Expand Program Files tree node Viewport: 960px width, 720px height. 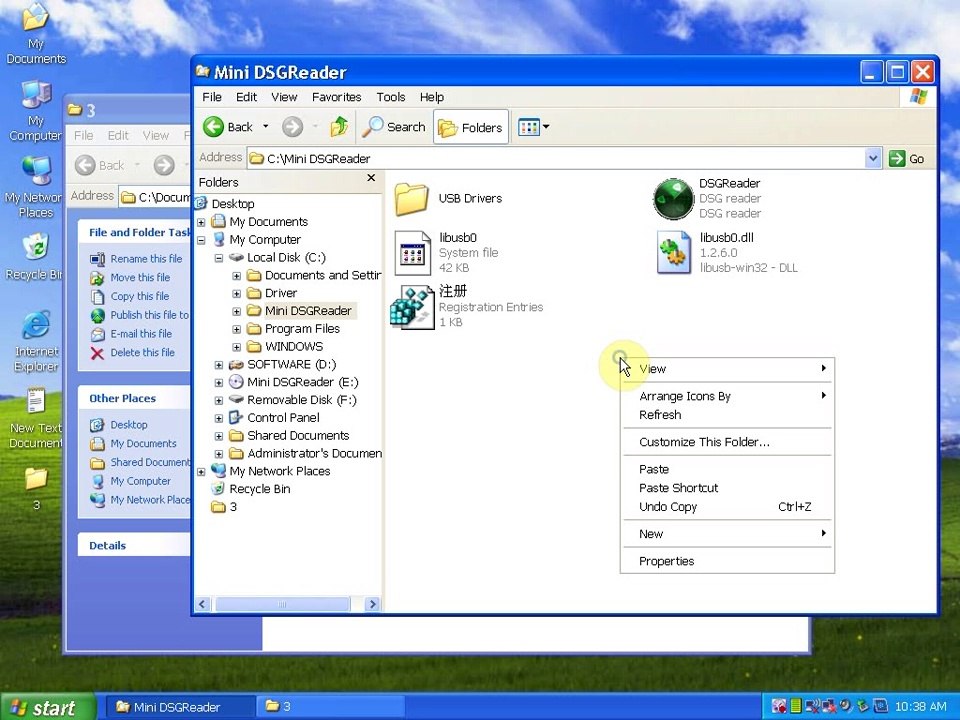(236, 329)
